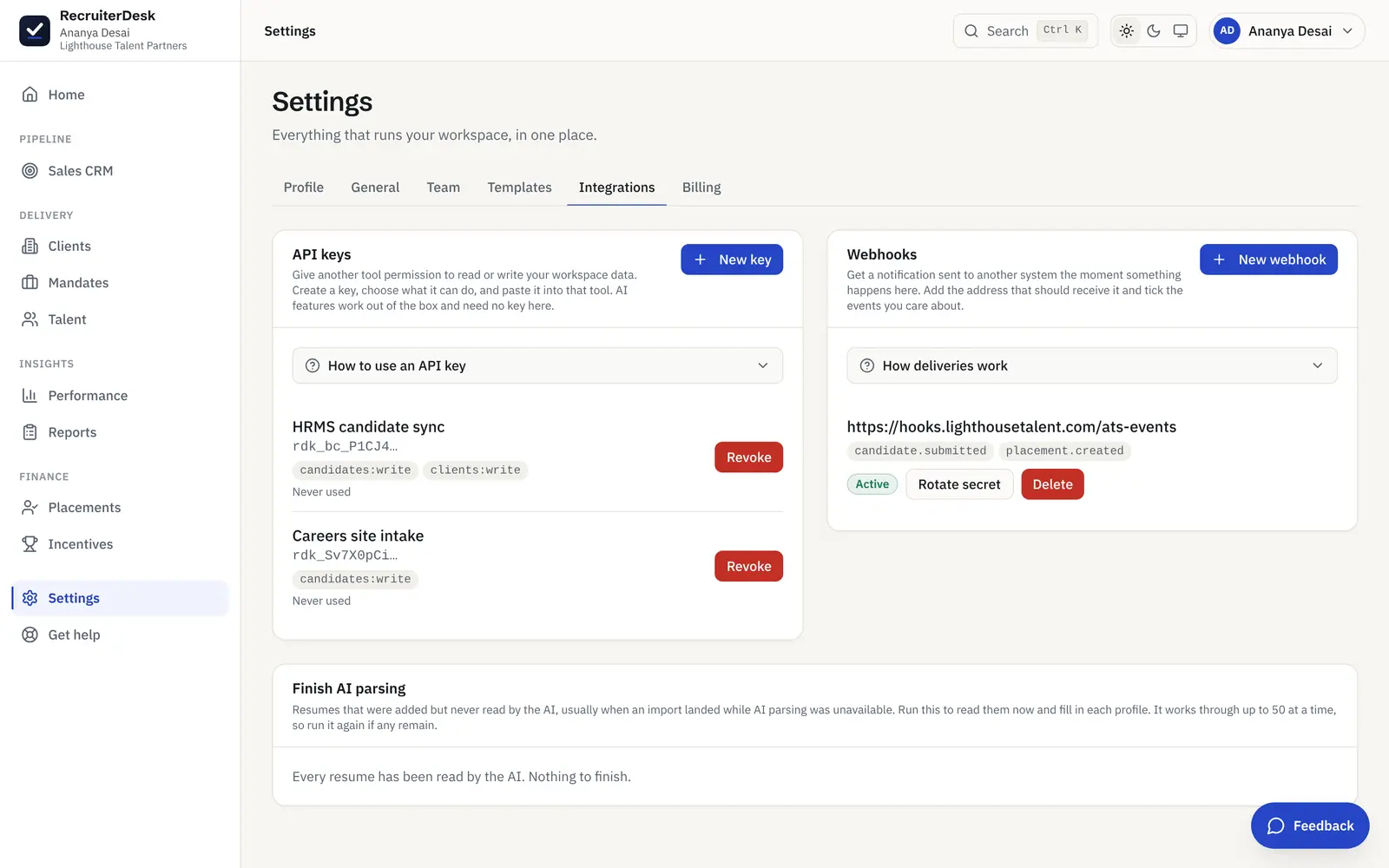
Task: Open Placements user-check icon
Action: [x=30, y=508]
